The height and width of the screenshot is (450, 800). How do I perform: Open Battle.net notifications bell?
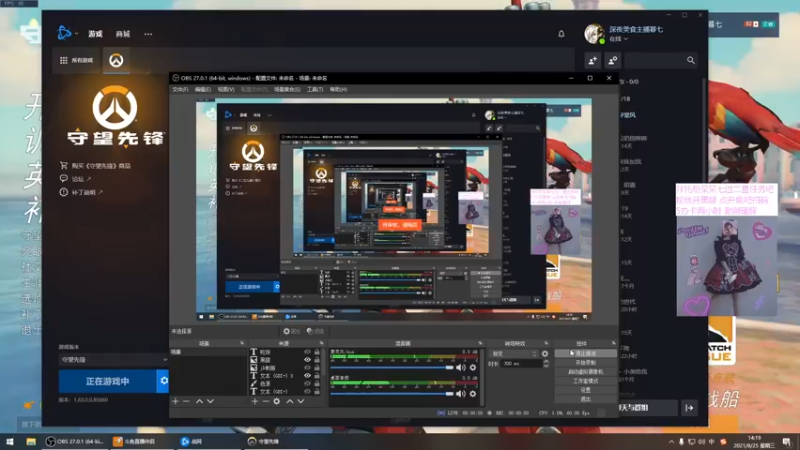click(561, 34)
